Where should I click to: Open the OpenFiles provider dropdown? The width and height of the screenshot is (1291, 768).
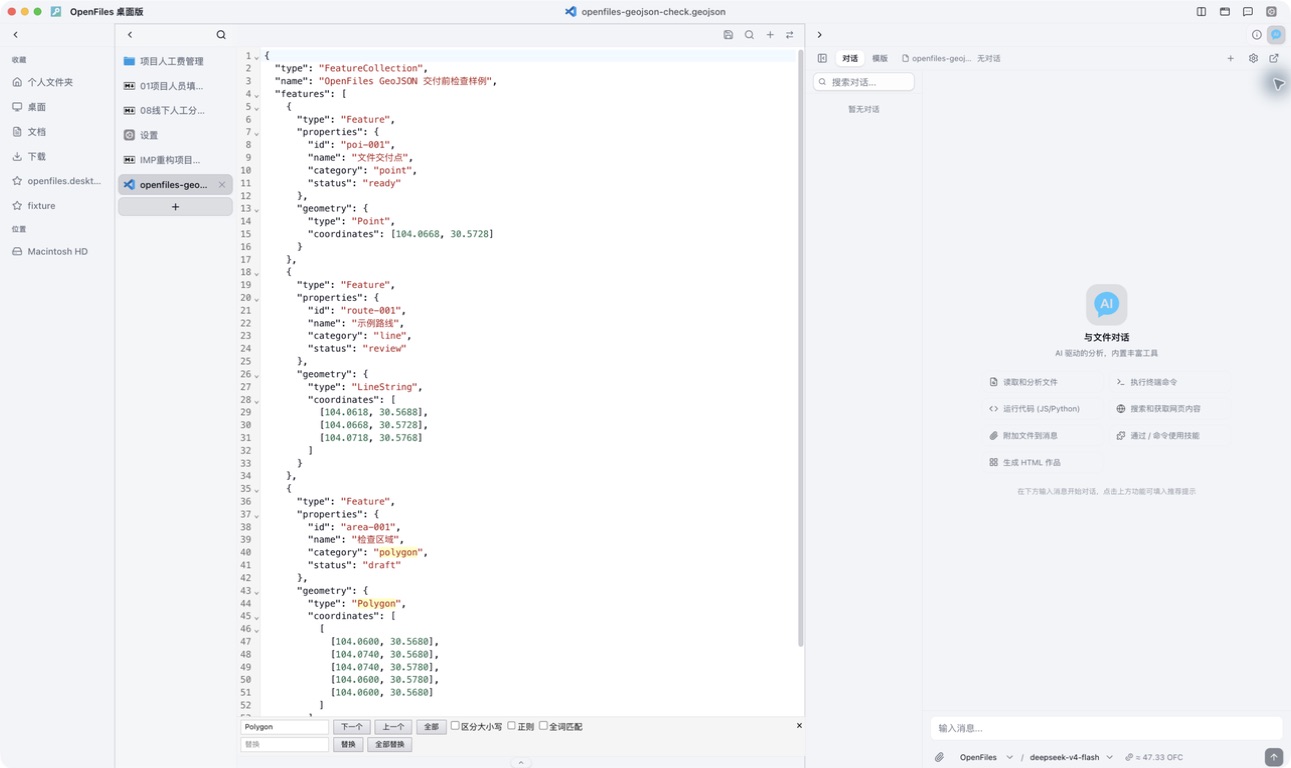(986, 757)
